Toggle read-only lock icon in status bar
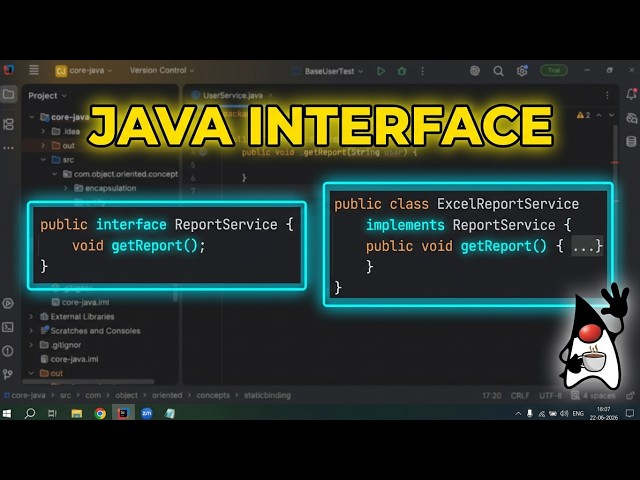This screenshot has width=640, height=480. pyautogui.click(x=631, y=395)
